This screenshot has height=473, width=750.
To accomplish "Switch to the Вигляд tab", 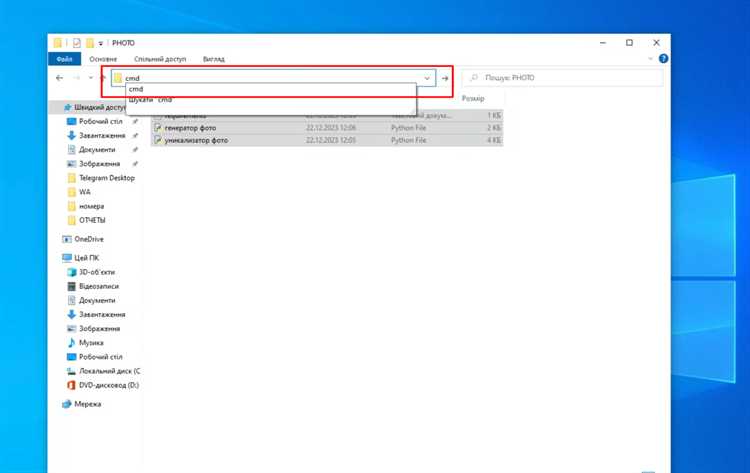I will (213, 59).
